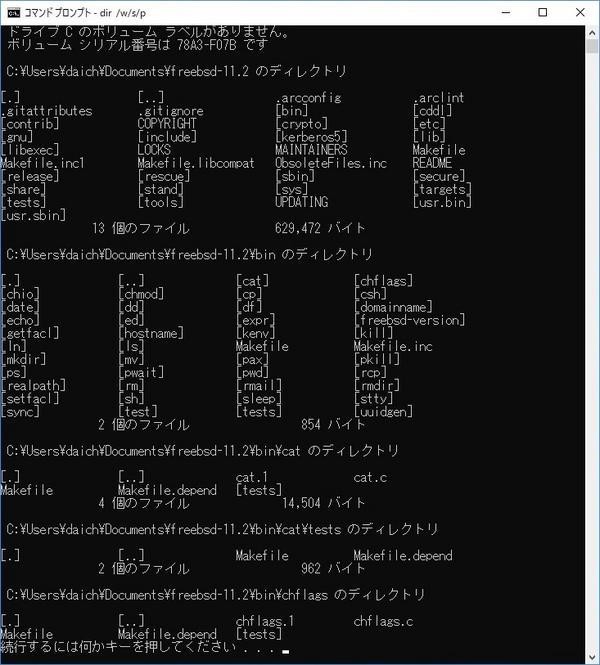The image size is (600, 665).
Task: Click the scrollbar up arrow
Action: pos(592,33)
